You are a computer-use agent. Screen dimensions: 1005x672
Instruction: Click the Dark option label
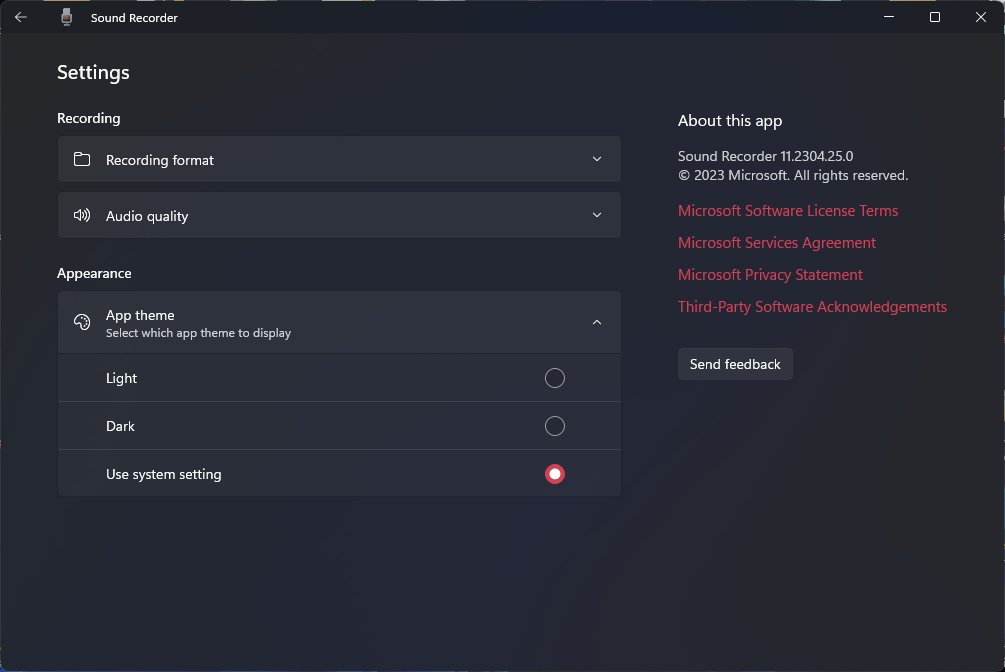tap(120, 426)
